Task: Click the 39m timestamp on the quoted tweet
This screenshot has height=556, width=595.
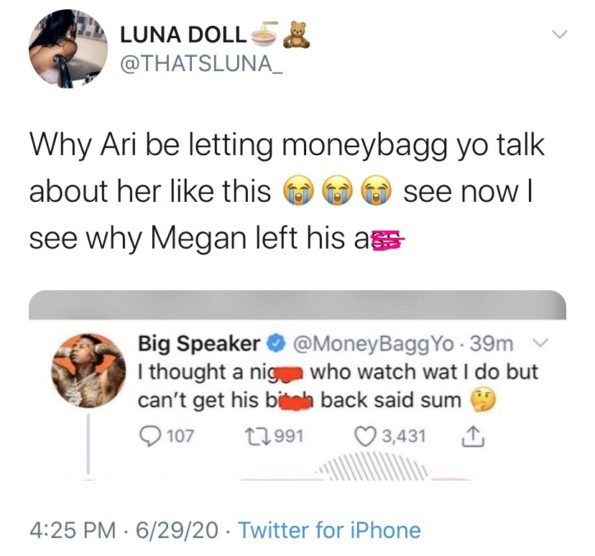Action: pyautogui.click(x=492, y=344)
